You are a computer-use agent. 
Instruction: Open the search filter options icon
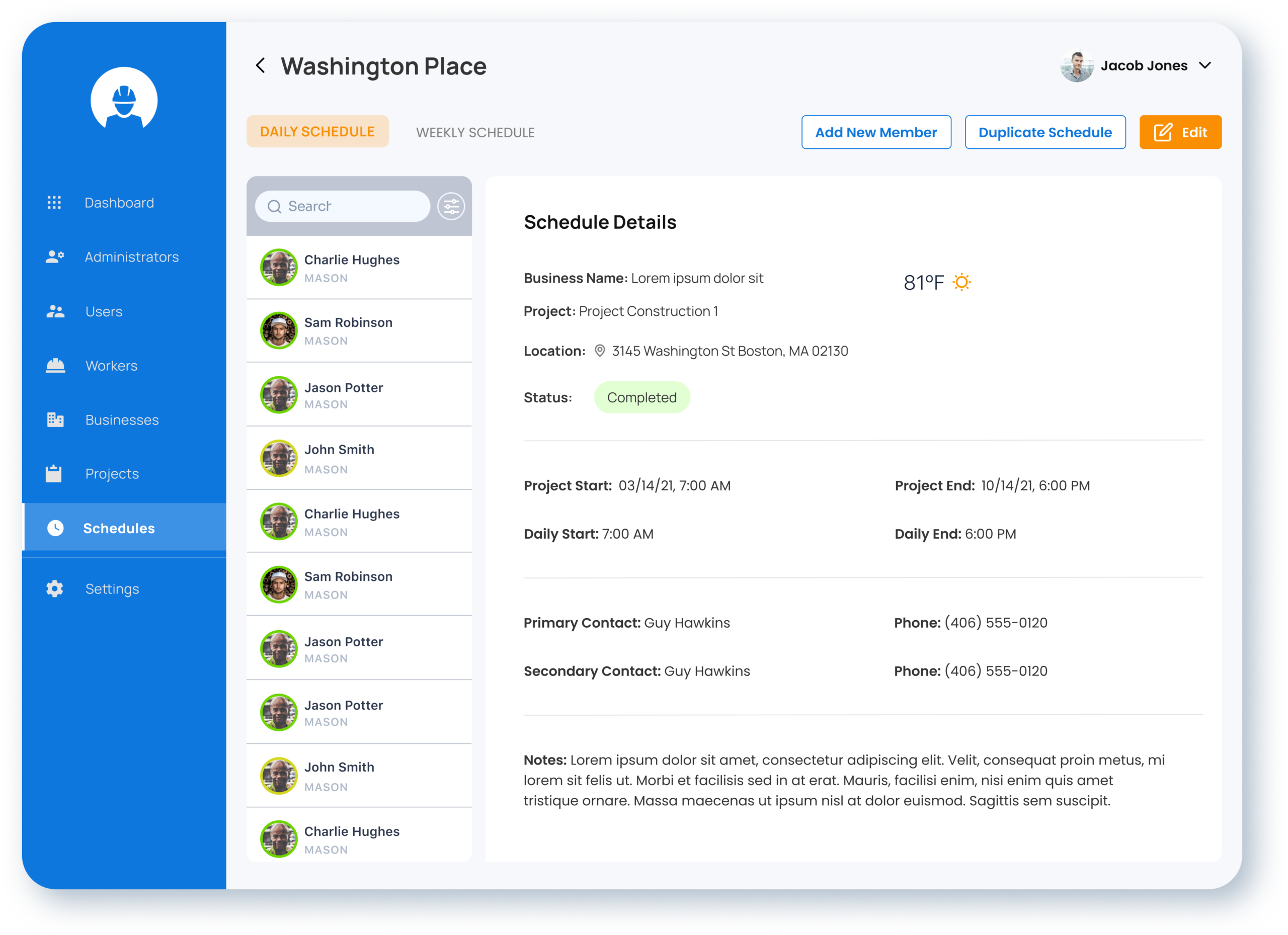point(451,207)
